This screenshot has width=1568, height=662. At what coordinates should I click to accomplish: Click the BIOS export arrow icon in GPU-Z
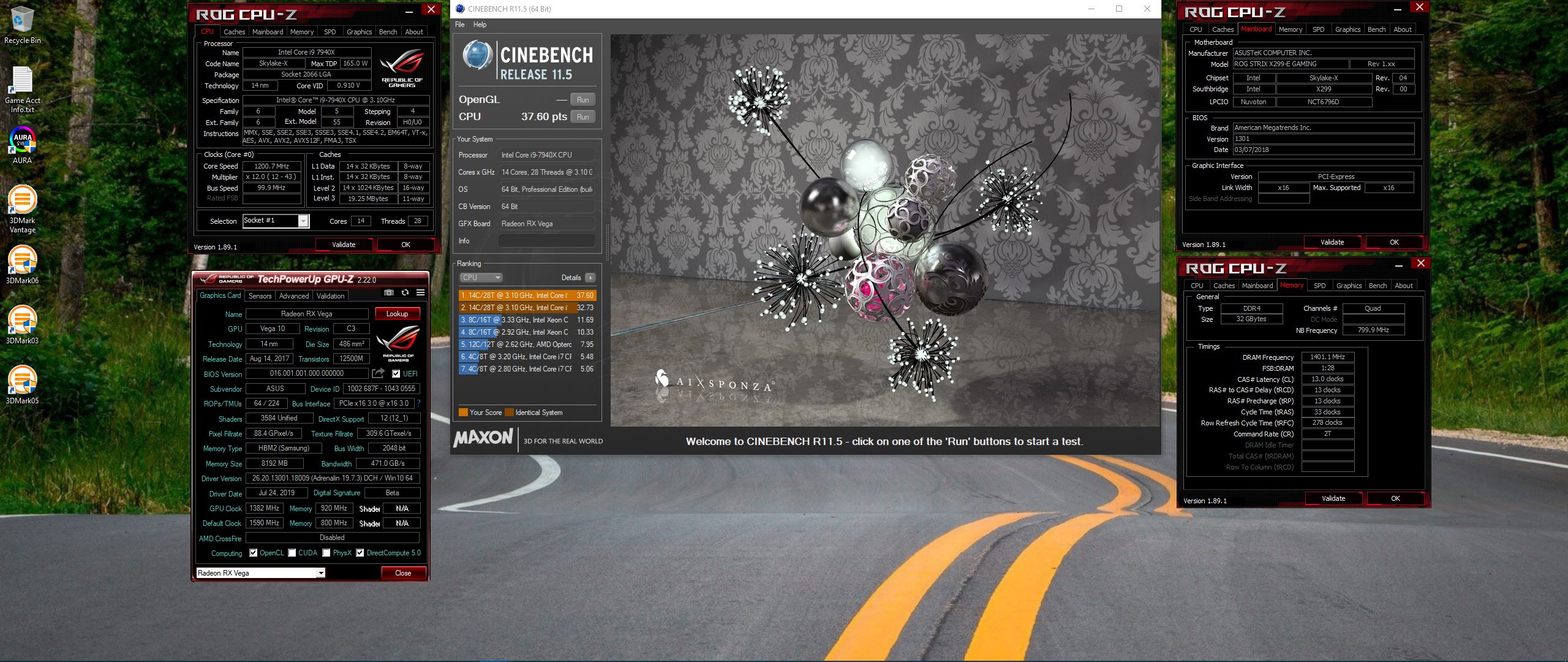point(378,373)
